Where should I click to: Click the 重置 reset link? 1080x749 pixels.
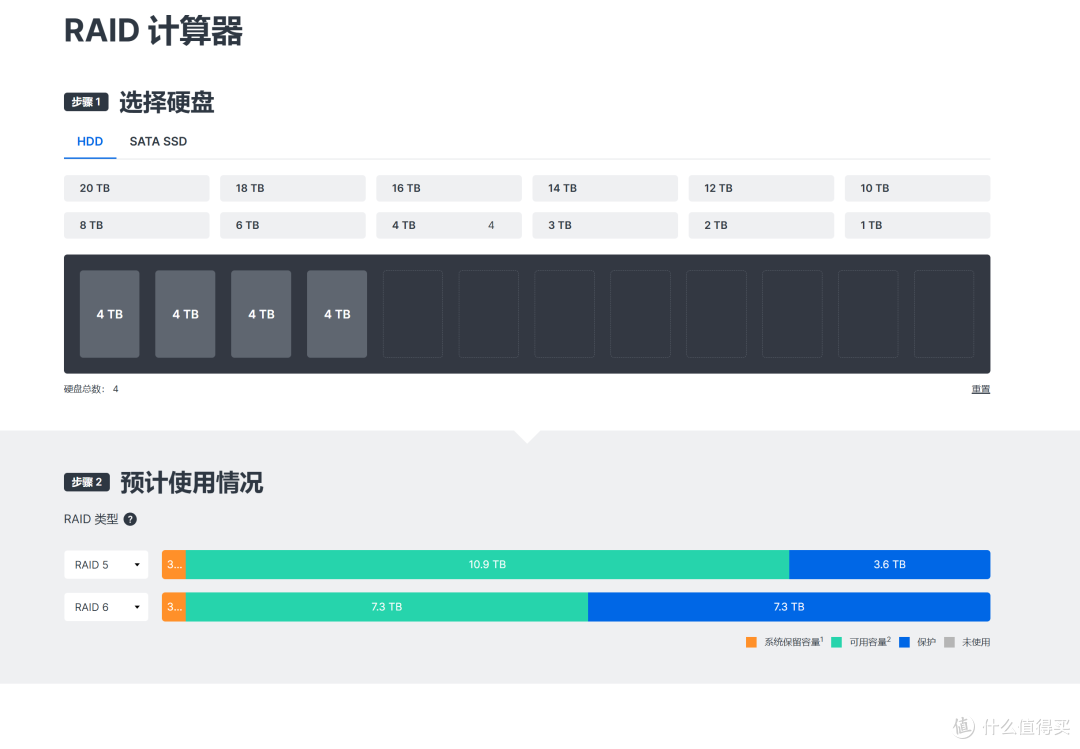click(981, 389)
